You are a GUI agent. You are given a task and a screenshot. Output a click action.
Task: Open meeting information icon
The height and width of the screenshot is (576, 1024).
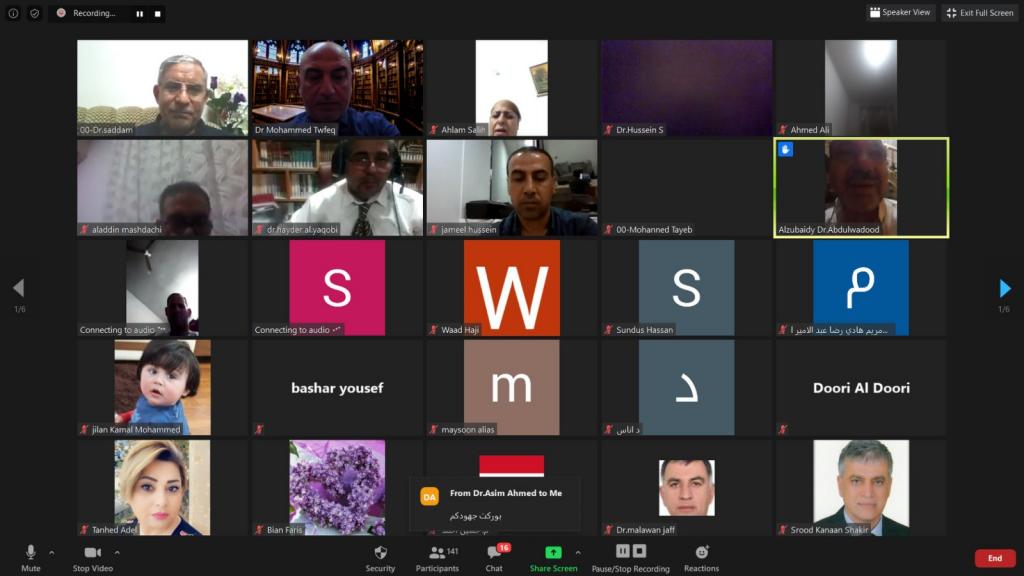[13, 13]
